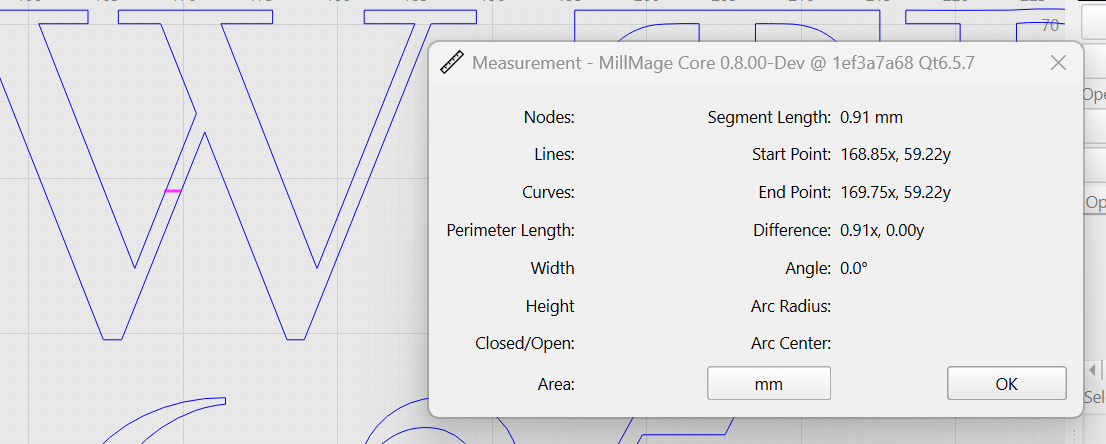Select the Segment Length value 0.91 mm
Image resolution: width=1106 pixels, height=444 pixels.
tap(871, 118)
